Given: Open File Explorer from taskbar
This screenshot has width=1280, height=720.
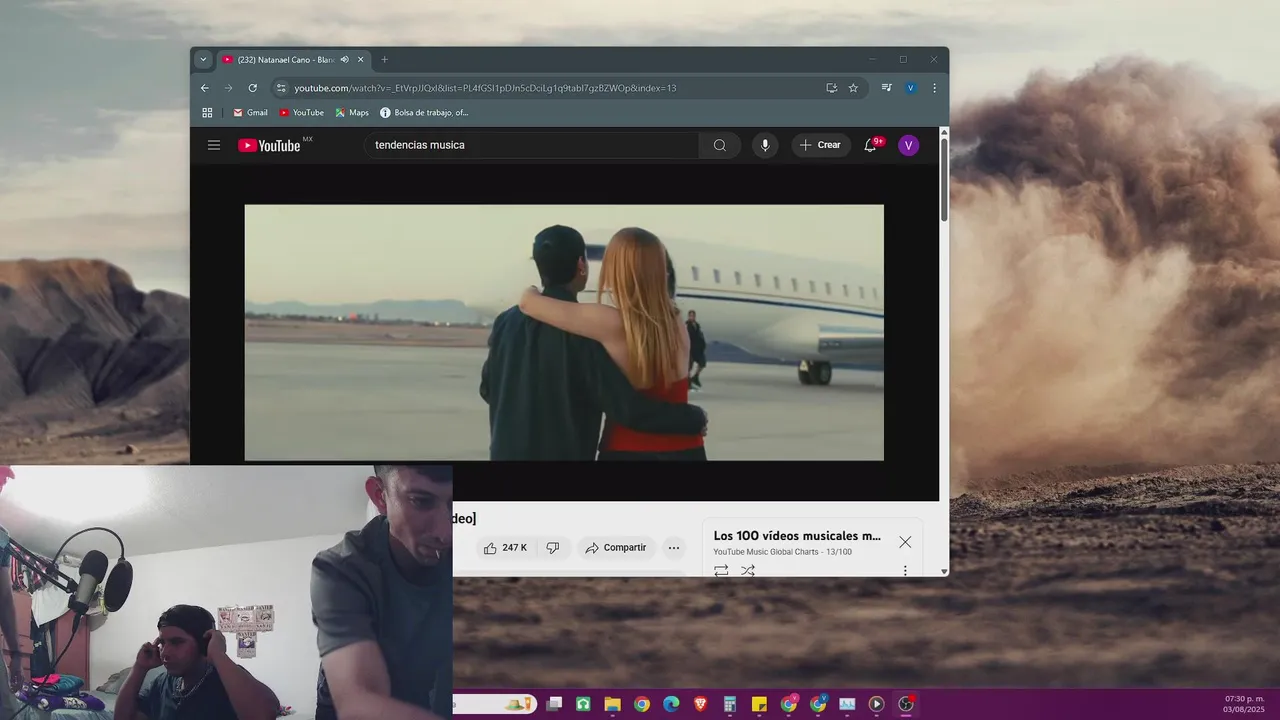Looking at the screenshot, I should [612, 704].
